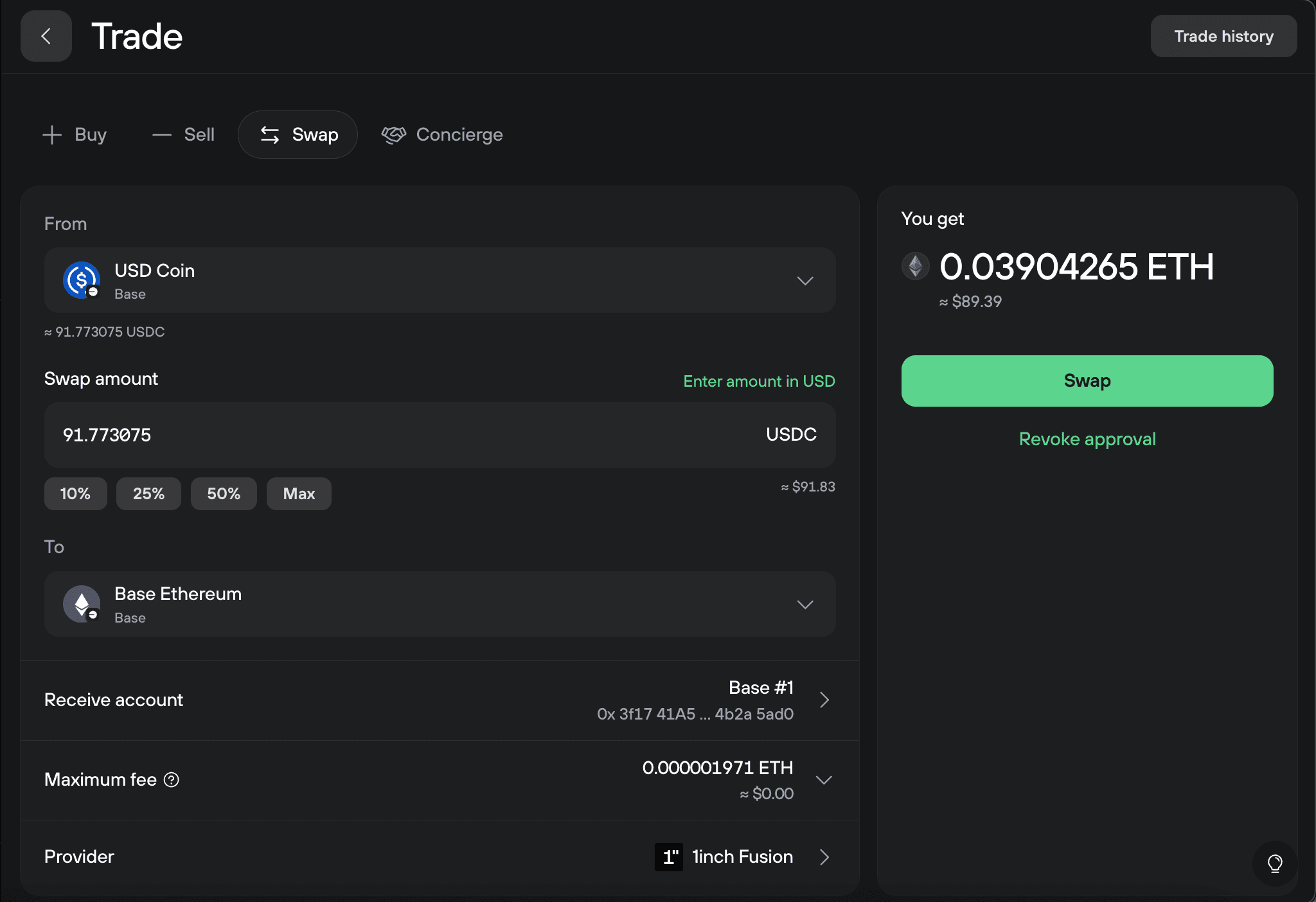Image resolution: width=1316 pixels, height=902 pixels.
Task: Set swap amount to 10%
Action: [x=75, y=493]
